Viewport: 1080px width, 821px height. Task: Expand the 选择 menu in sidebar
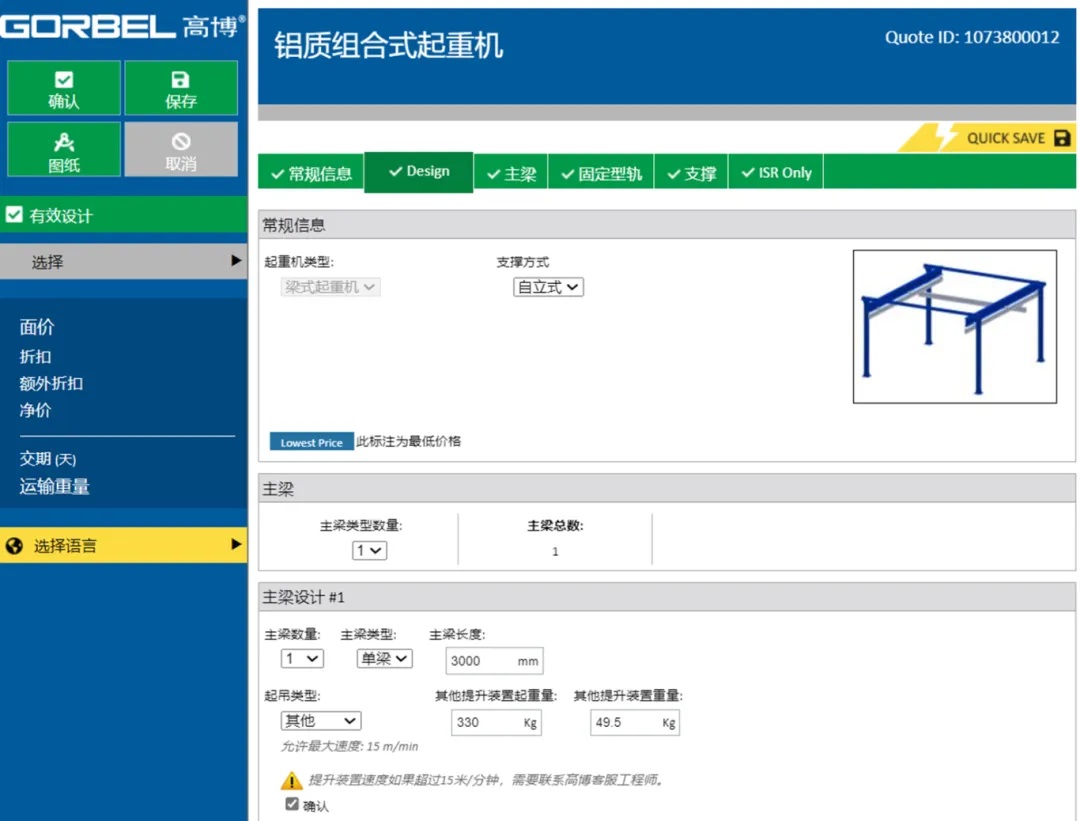tap(123, 261)
